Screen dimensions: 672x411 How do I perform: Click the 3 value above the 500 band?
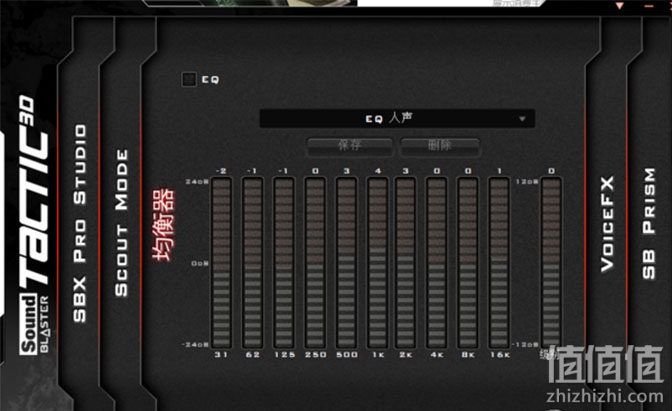pyautogui.click(x=347, y=171)
